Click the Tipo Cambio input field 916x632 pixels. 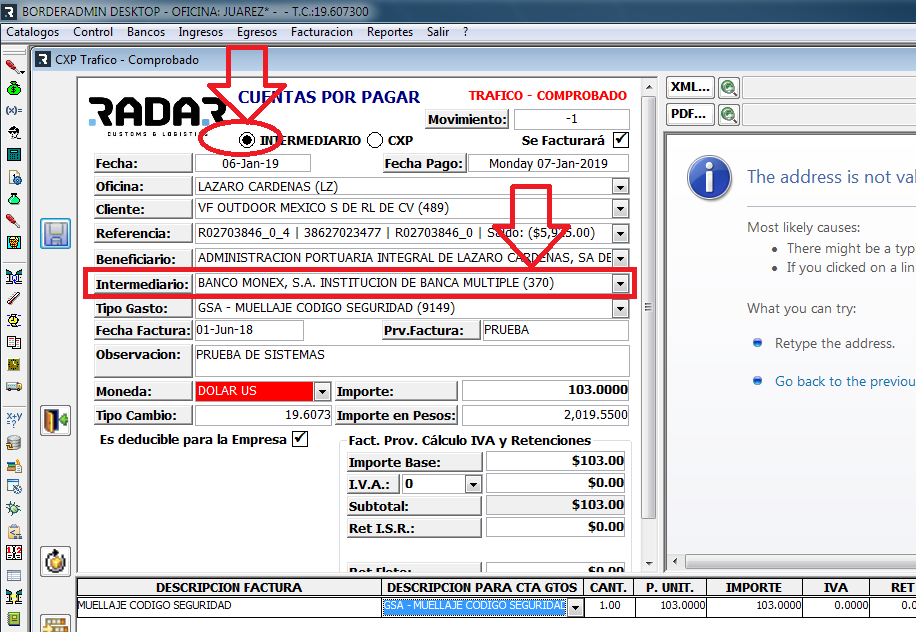263,415
